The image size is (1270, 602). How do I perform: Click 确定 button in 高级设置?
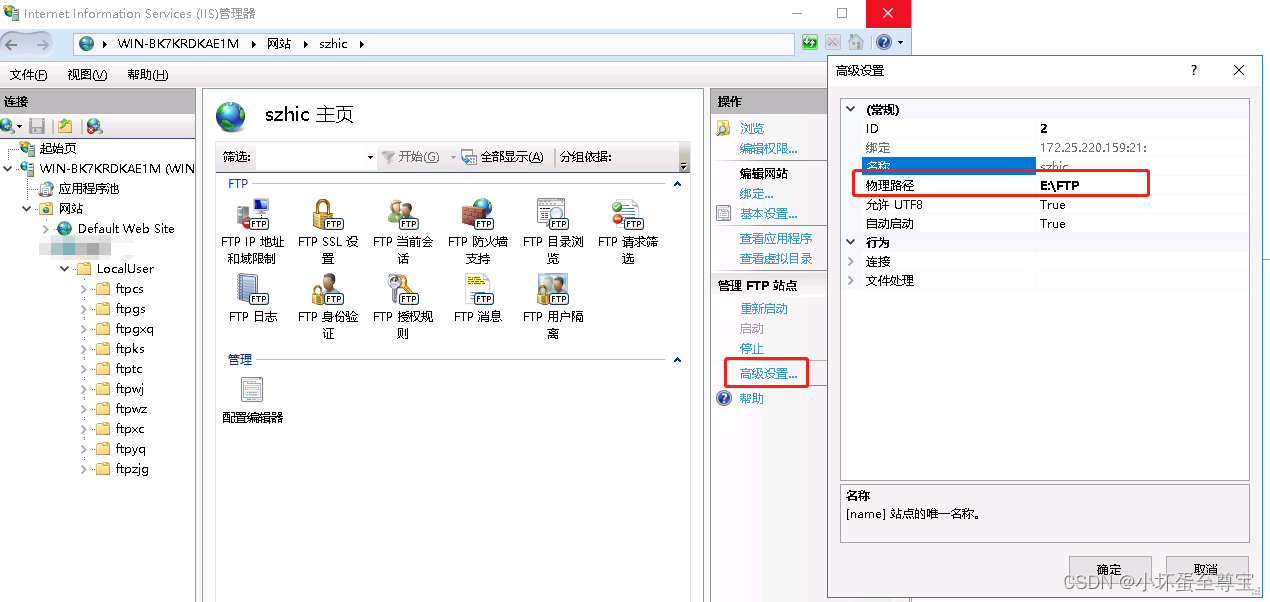[x=1109, y=569]
